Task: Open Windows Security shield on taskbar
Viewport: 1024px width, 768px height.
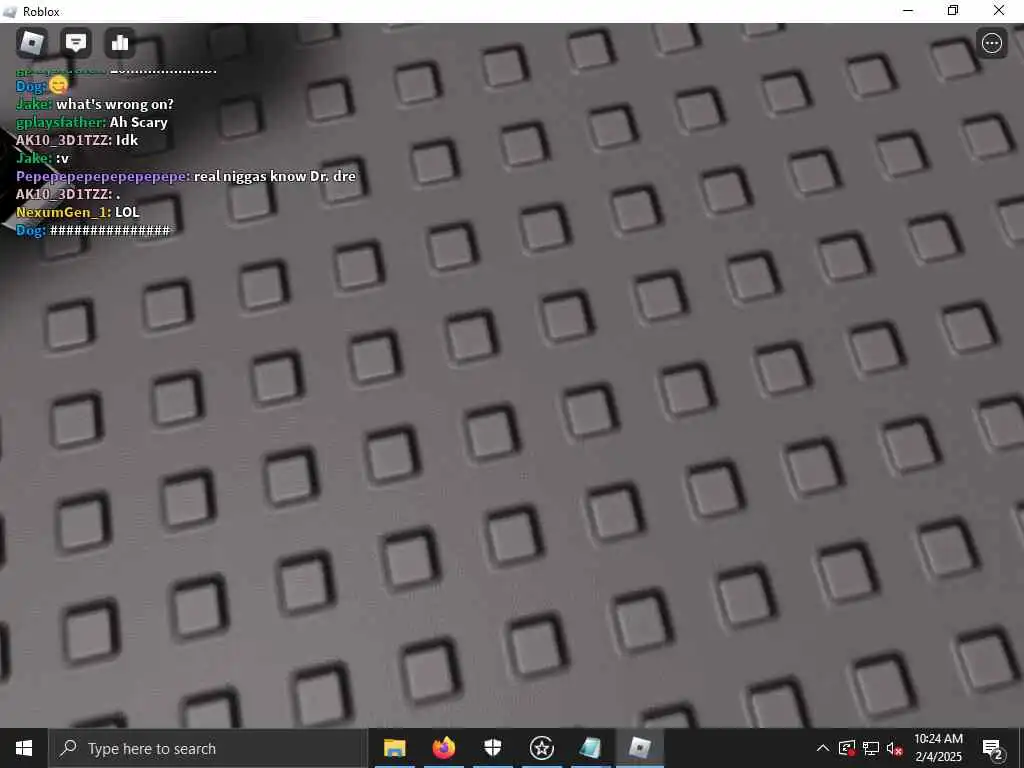Action: (x=492, y=748)
